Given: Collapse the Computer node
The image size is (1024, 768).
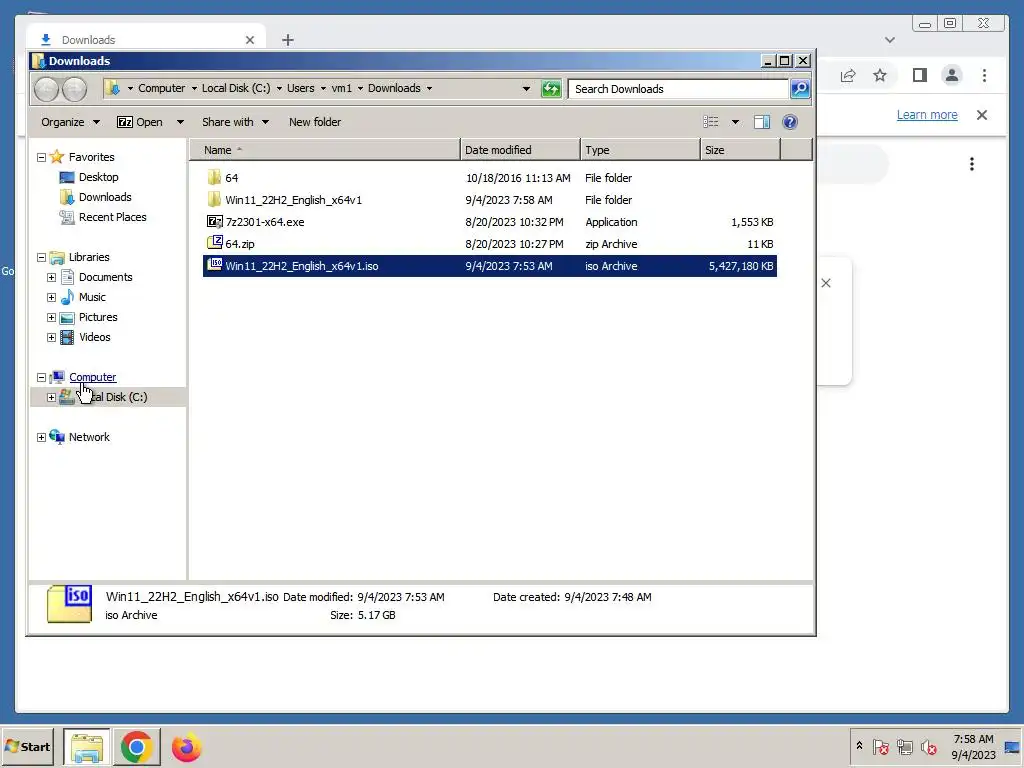Looking at the screenshot, I should tap(41, 377).
